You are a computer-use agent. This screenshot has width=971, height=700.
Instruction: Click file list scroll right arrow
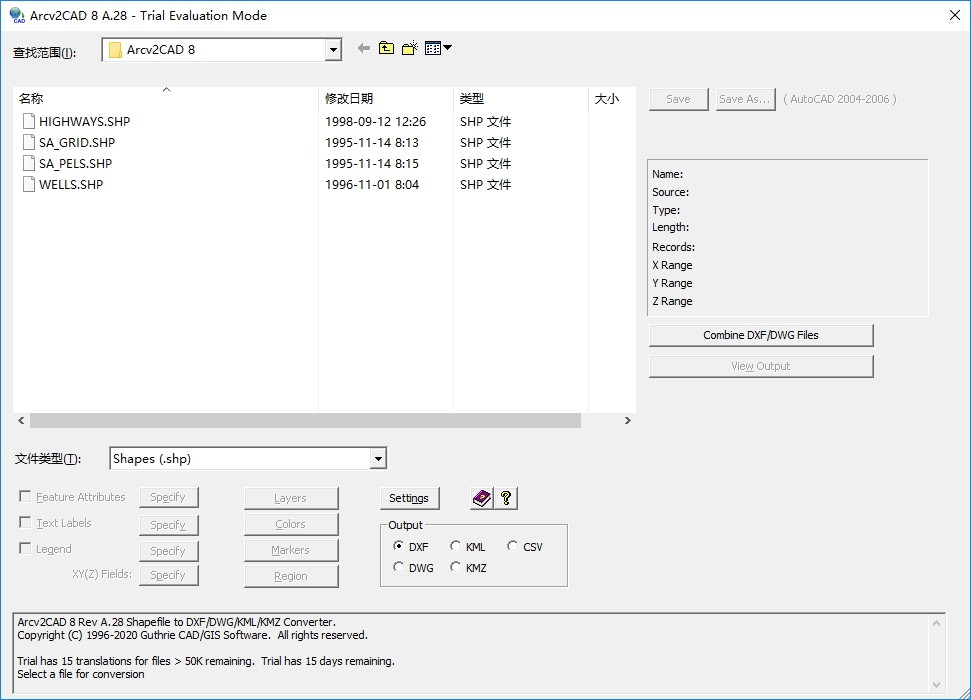[627, 421]
